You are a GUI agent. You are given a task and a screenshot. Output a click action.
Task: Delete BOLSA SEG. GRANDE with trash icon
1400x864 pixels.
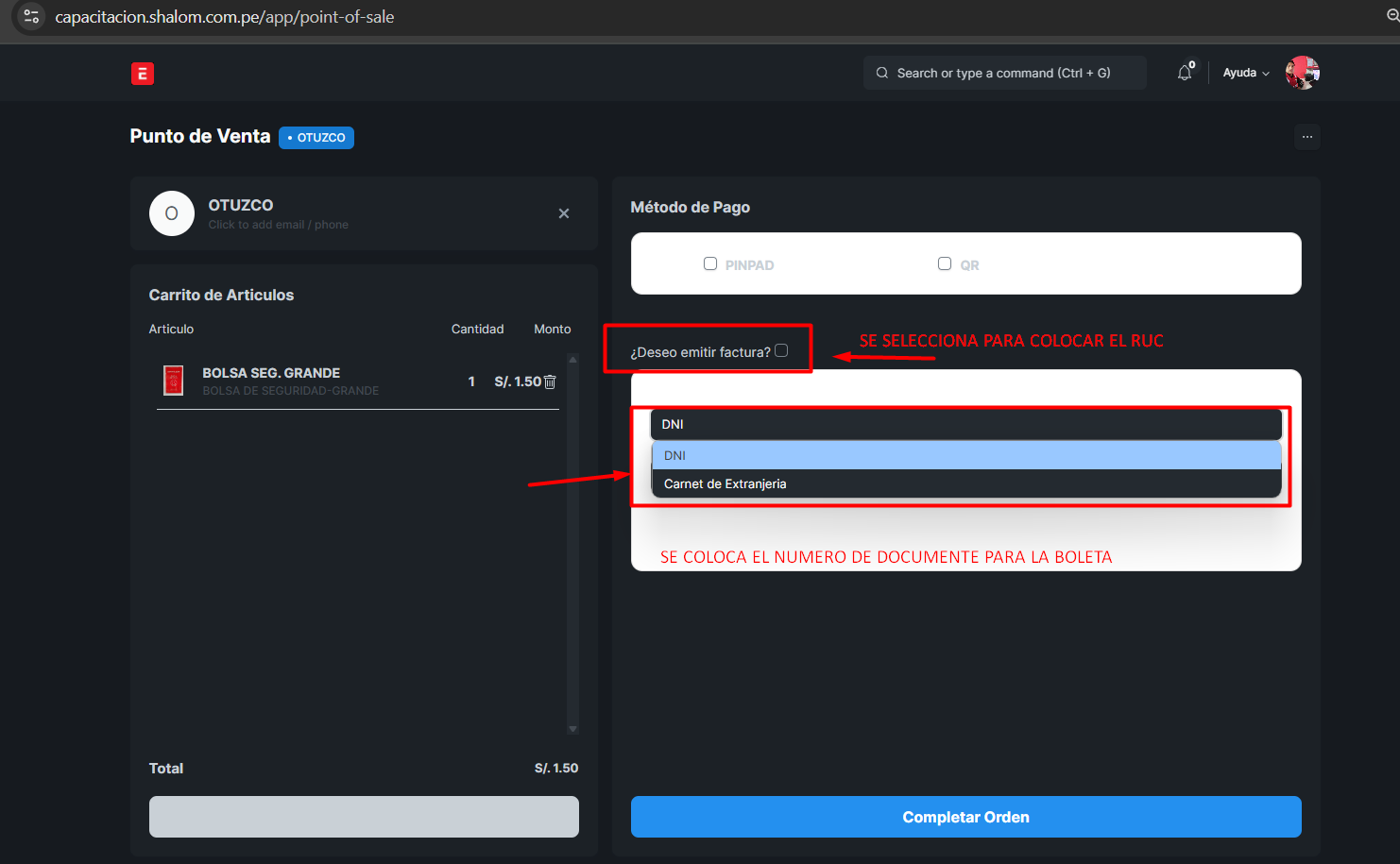550,381
